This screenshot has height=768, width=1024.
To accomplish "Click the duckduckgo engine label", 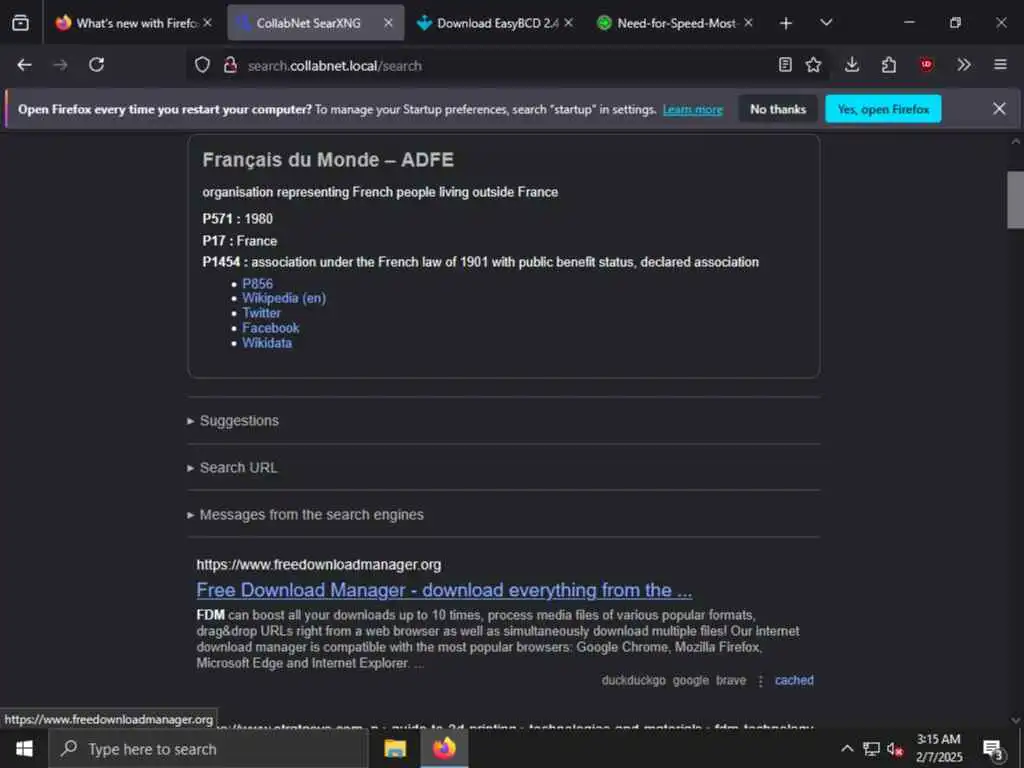I will click(633, 680).
